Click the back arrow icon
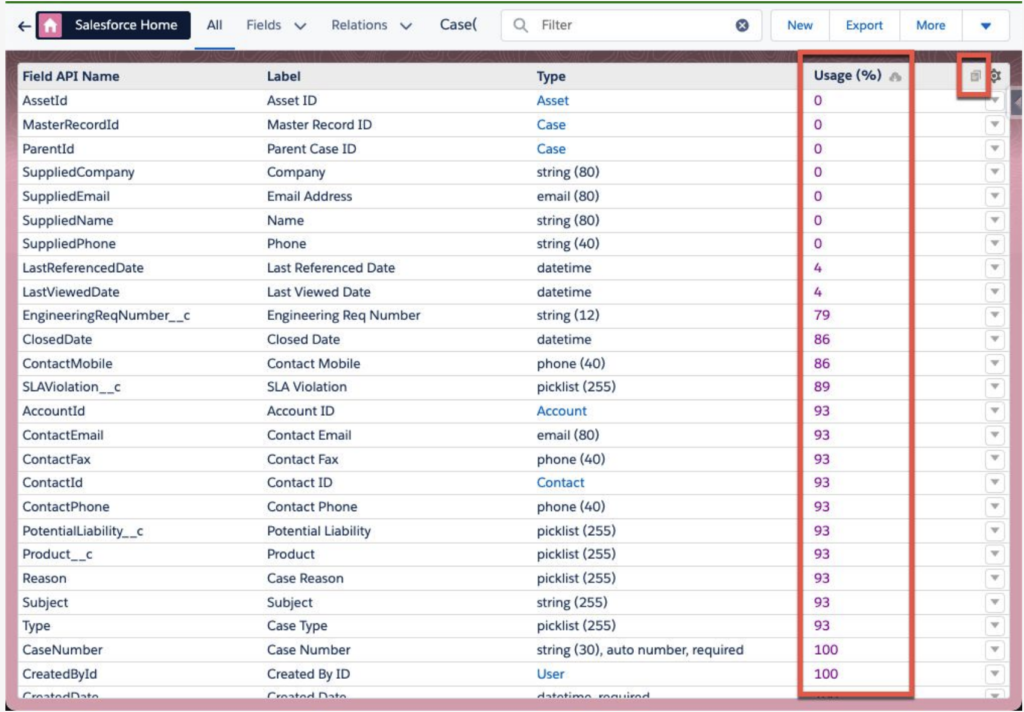The image size is (1024, 712). (24, 26)
